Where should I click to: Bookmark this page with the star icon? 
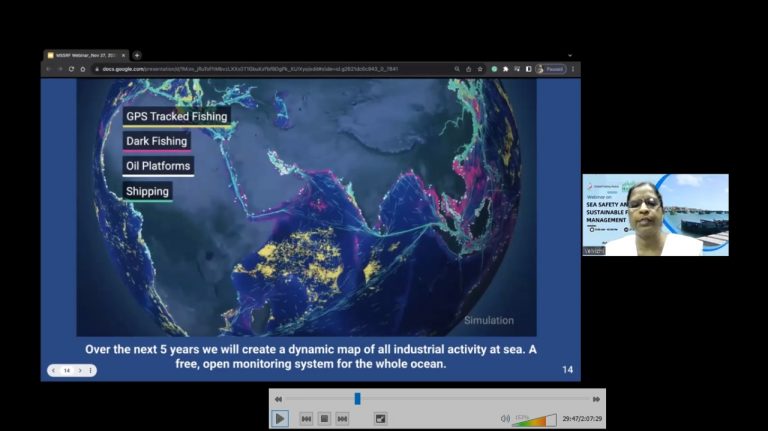pos(480,69)
